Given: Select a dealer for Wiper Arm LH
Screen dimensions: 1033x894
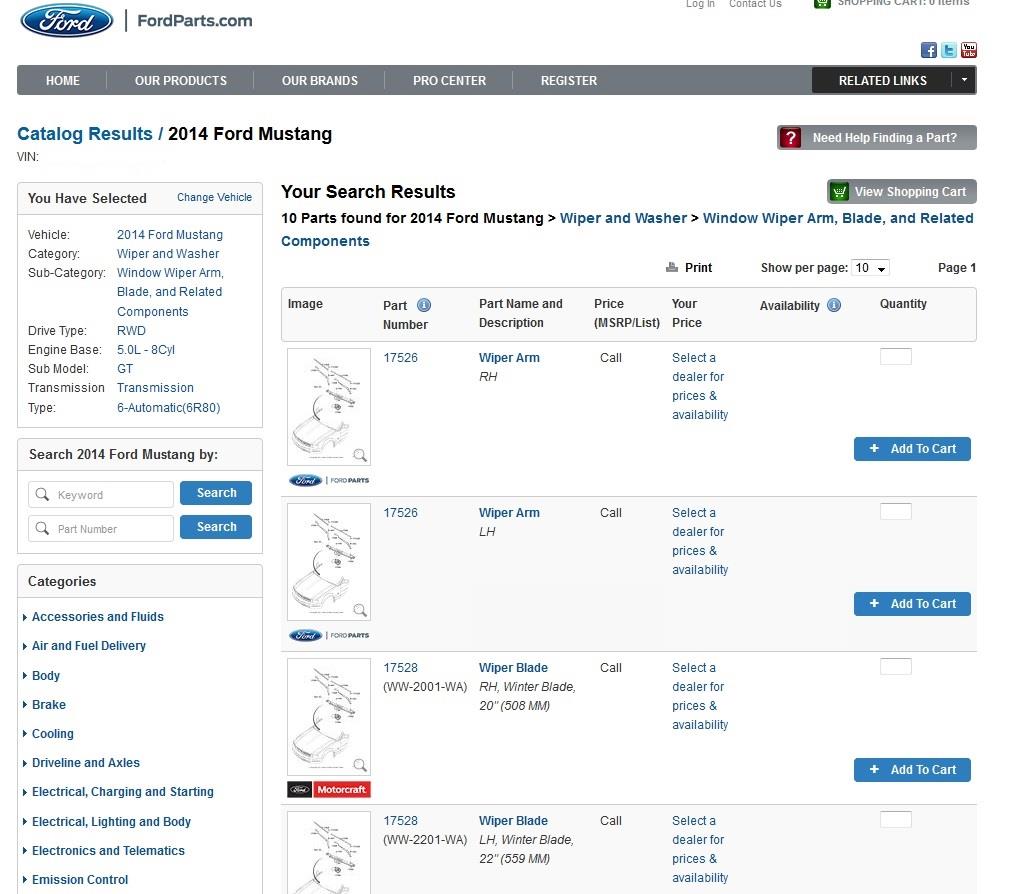Looking at the screenshot, I should (x=700, y=541).
